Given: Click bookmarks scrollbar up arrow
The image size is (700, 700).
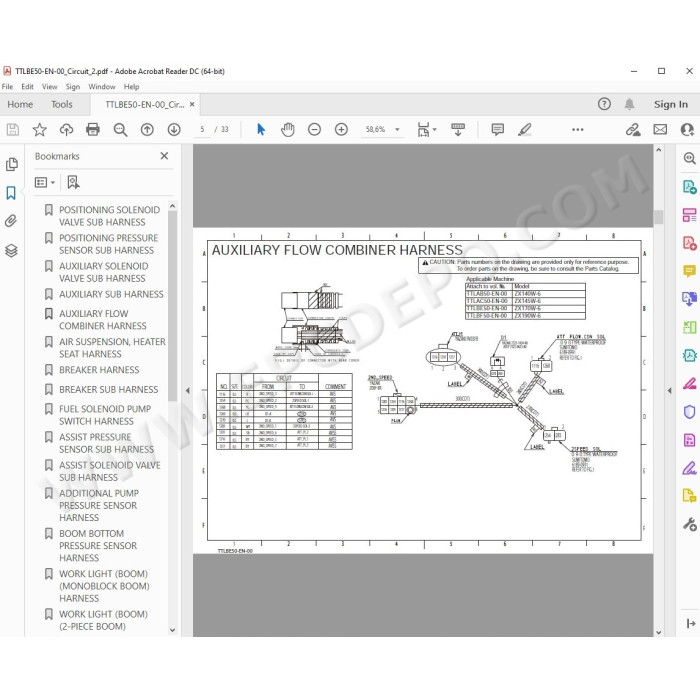Looking at the screenshot, I should click(172, 206).
